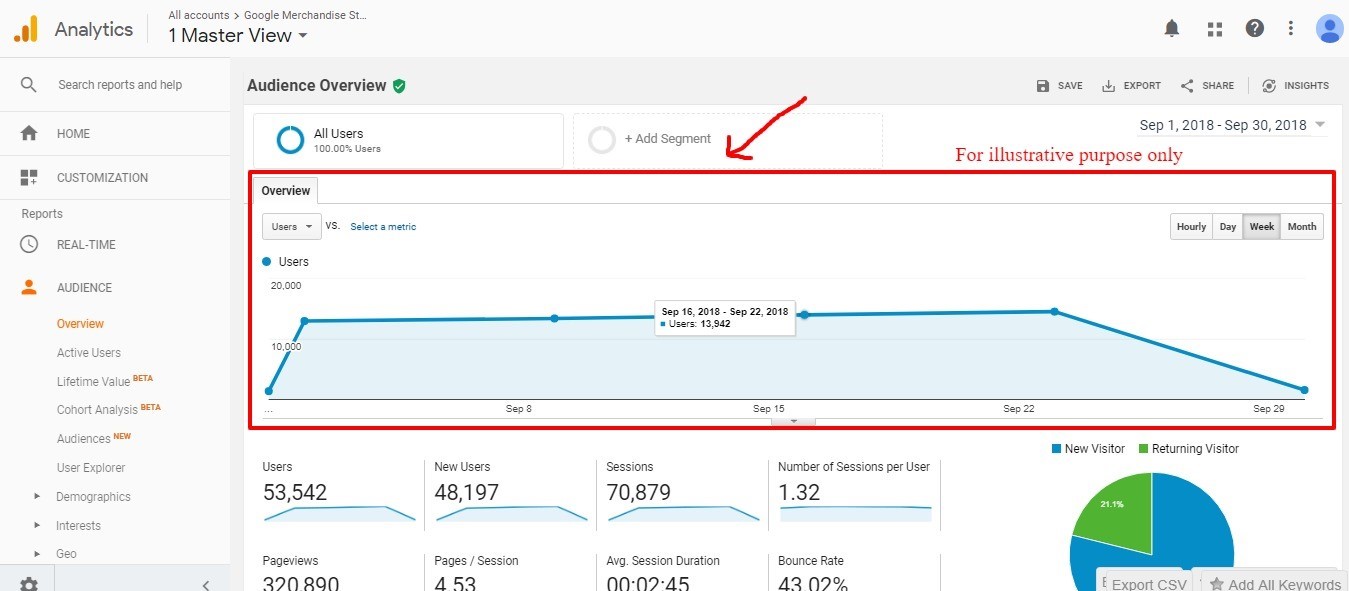
Task: Open the three-dot more options menu
Action: pyautogui.click(x=1291, y=29)
